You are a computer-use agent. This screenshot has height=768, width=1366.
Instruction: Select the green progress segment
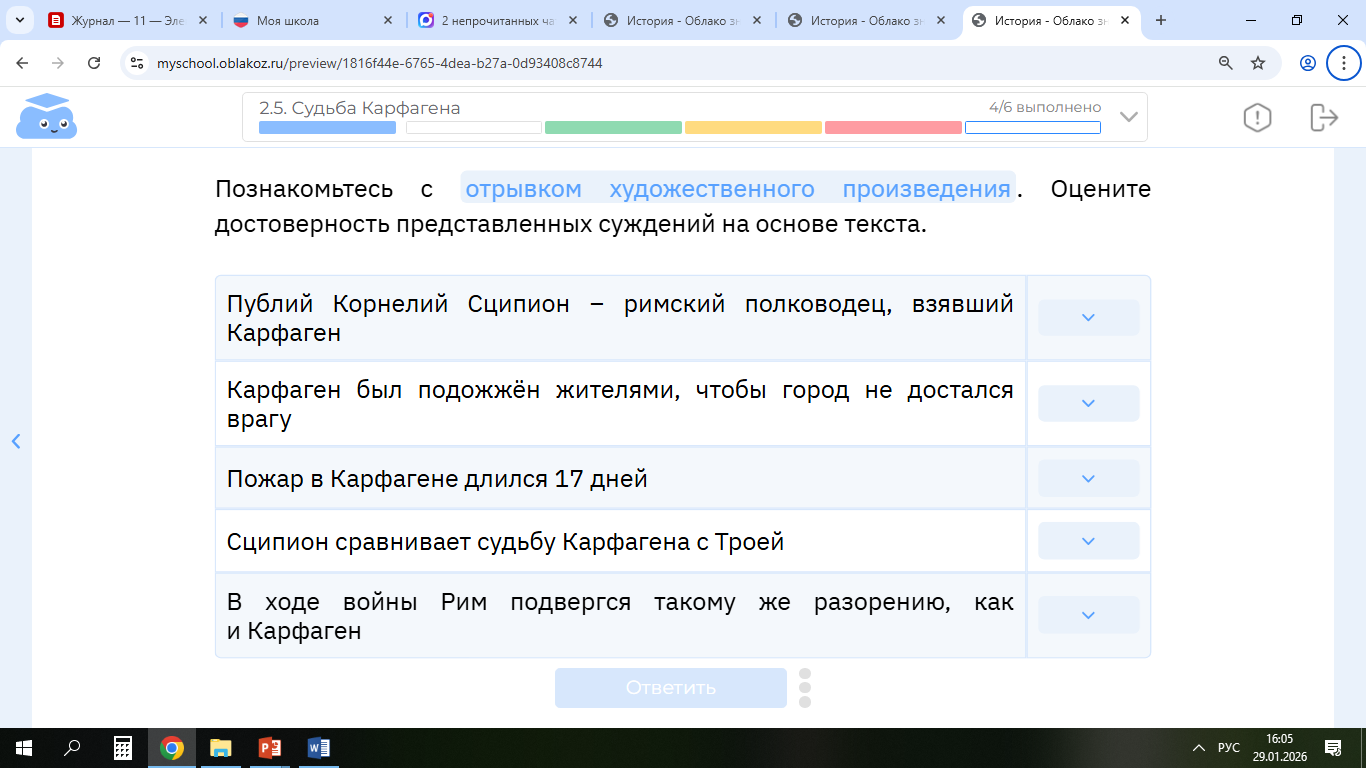pyautogui.click(x=613, y=128)
